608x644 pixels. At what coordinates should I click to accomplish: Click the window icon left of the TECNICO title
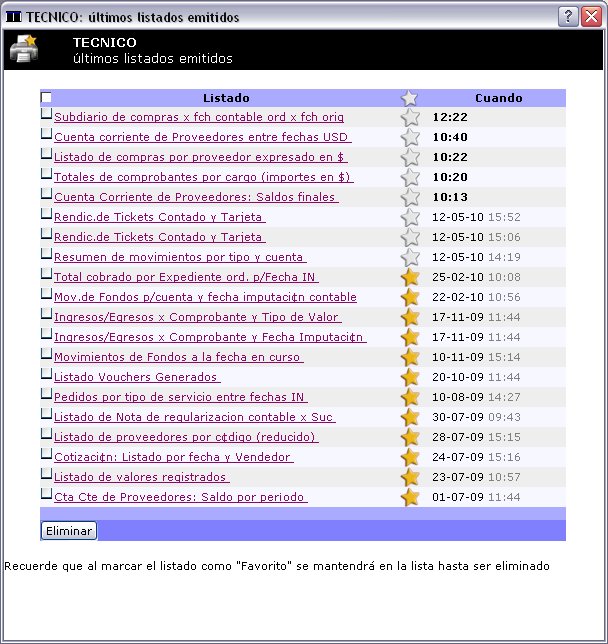14,17
